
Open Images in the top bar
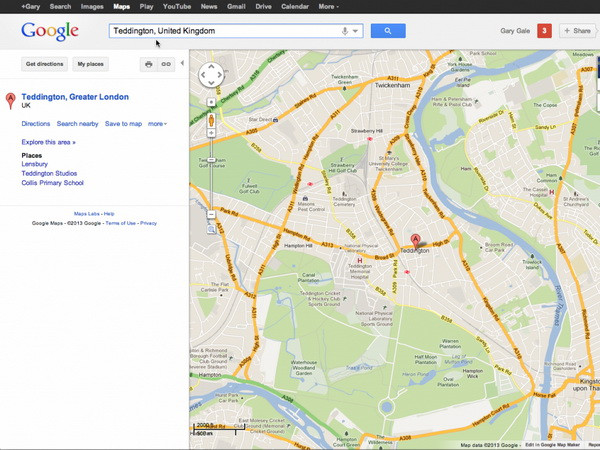coord(92,7)
